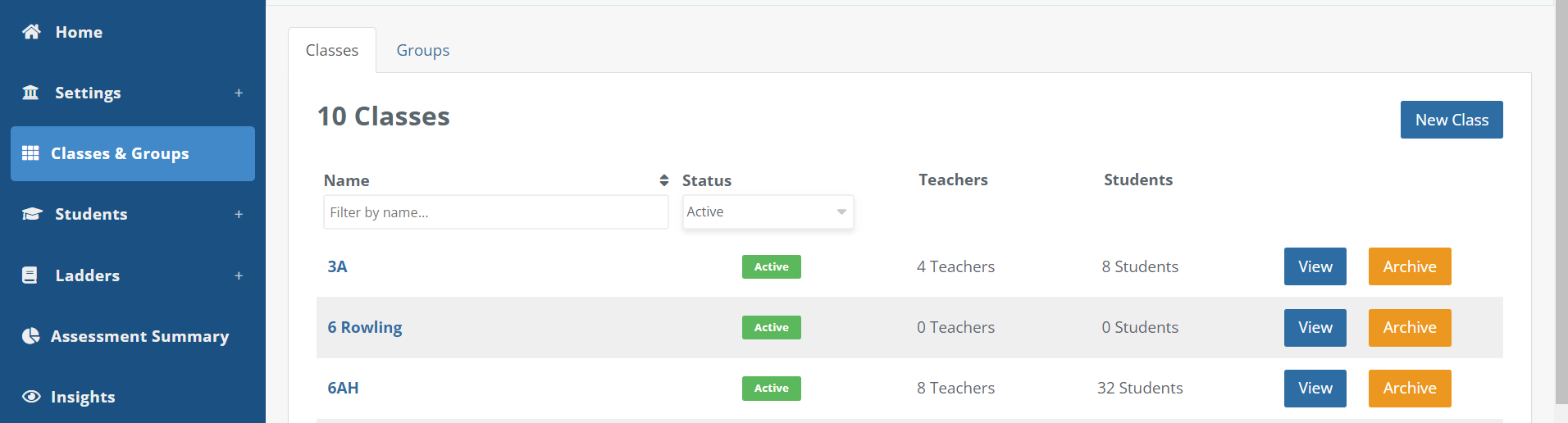The height and width of the screenshot is (423, 1568).
Task: Expand the Settings submenu plus
Action: point(239,93)
